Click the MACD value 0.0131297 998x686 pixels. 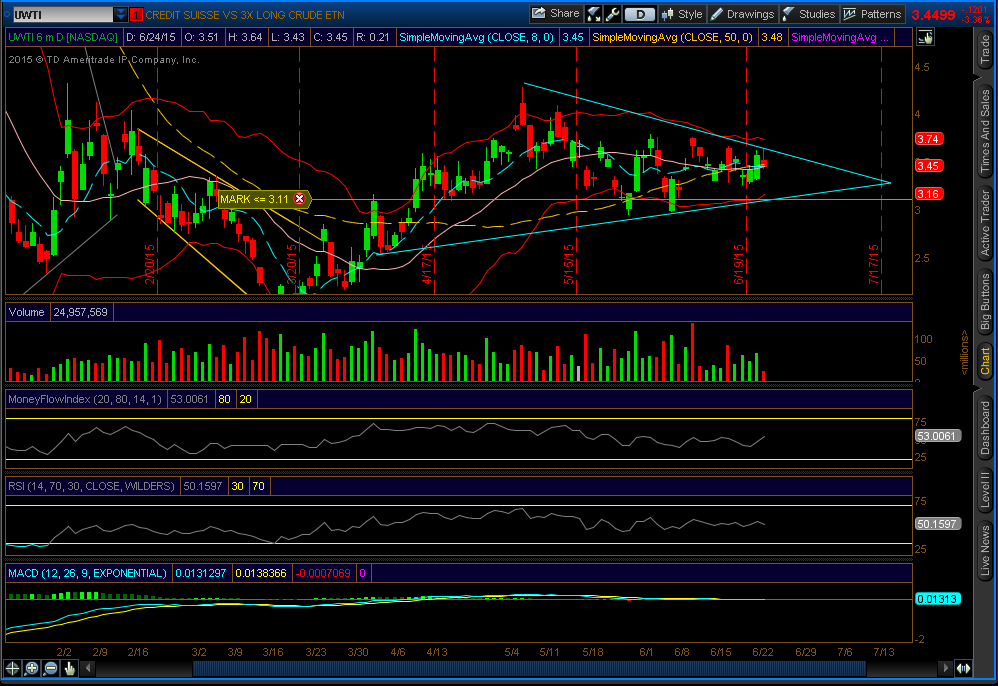[x=200, y=573]
